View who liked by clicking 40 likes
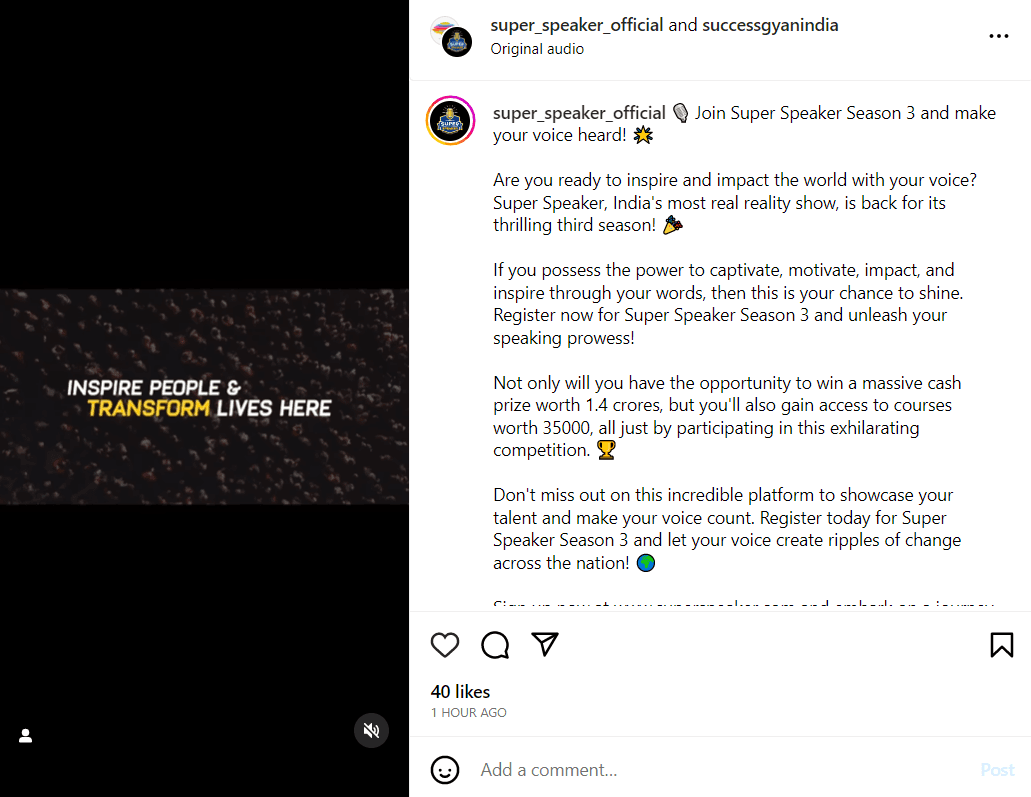 [x=460, y=691]
